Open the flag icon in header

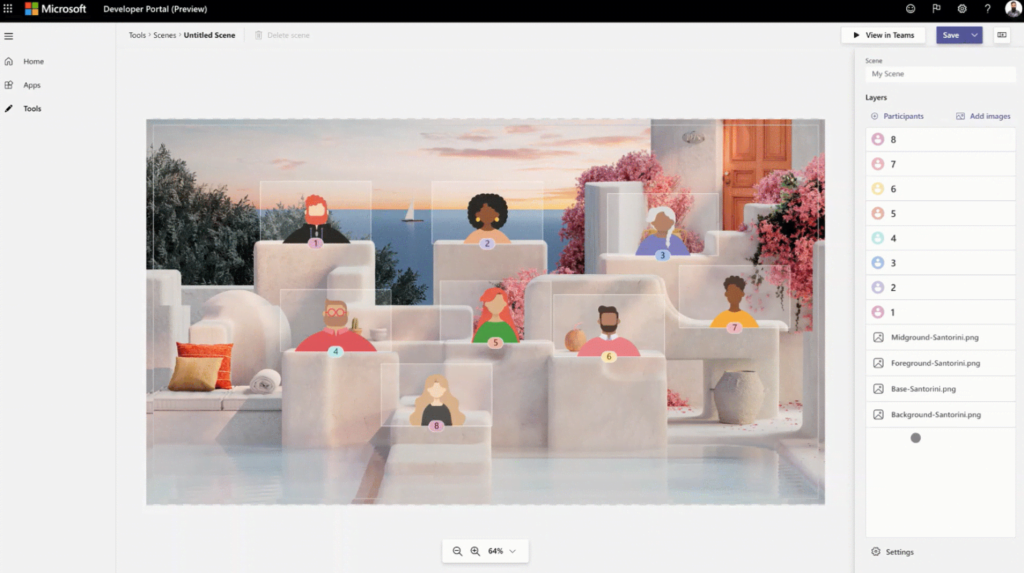tap(936, 9)
